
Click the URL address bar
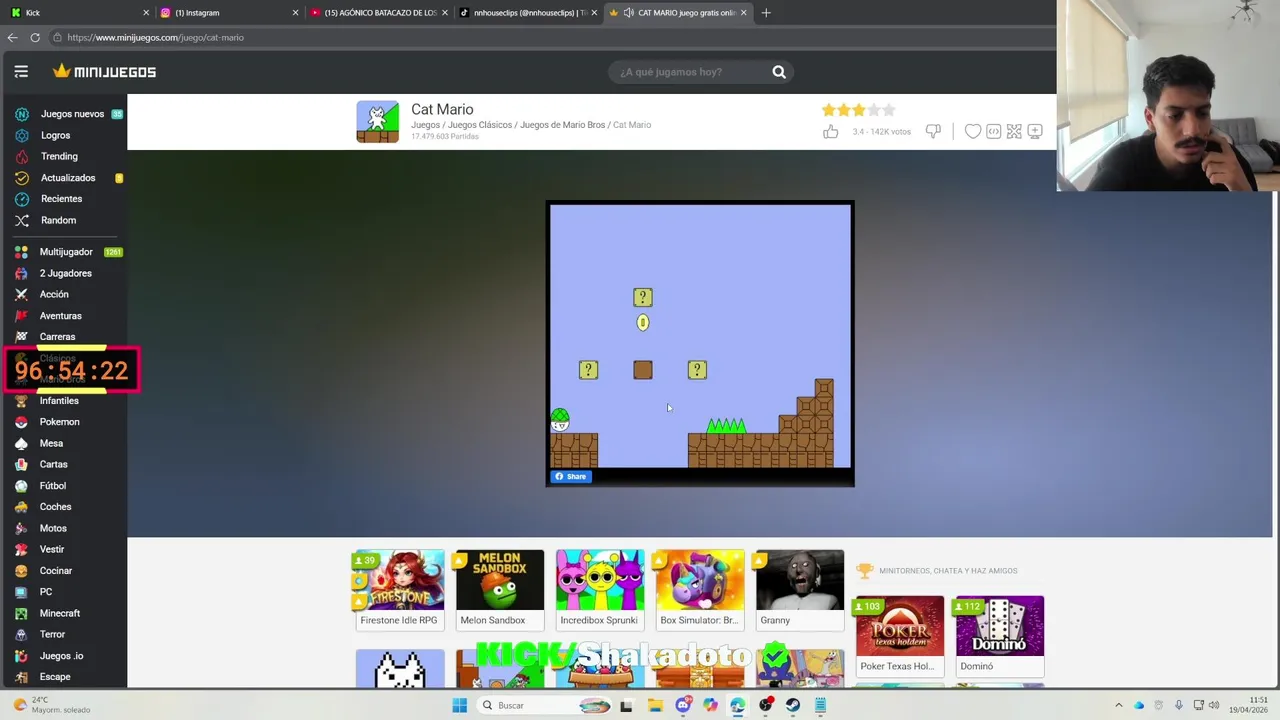click(550, 38)
